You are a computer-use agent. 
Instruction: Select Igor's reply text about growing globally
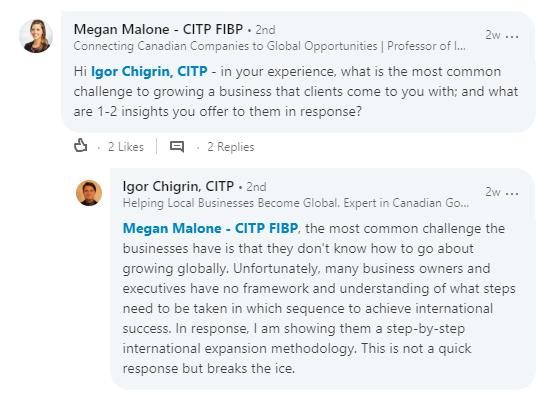click(319, 299)
